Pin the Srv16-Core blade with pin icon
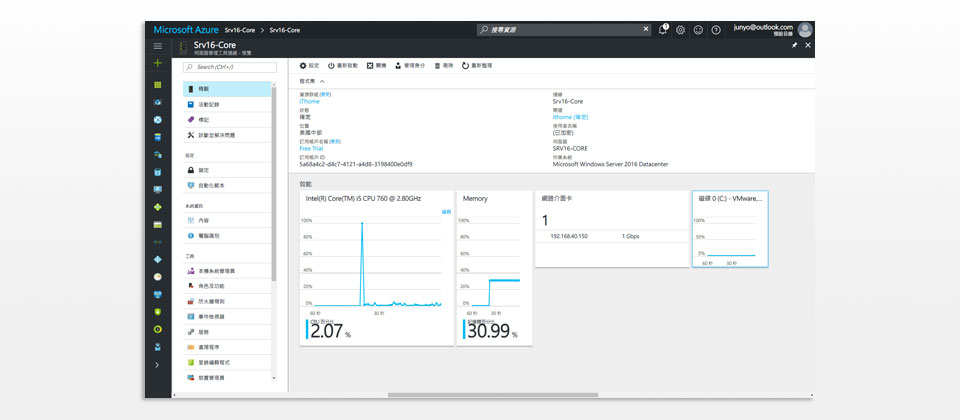The height and width of the screenshot is (420, 960). coord(795,45)
